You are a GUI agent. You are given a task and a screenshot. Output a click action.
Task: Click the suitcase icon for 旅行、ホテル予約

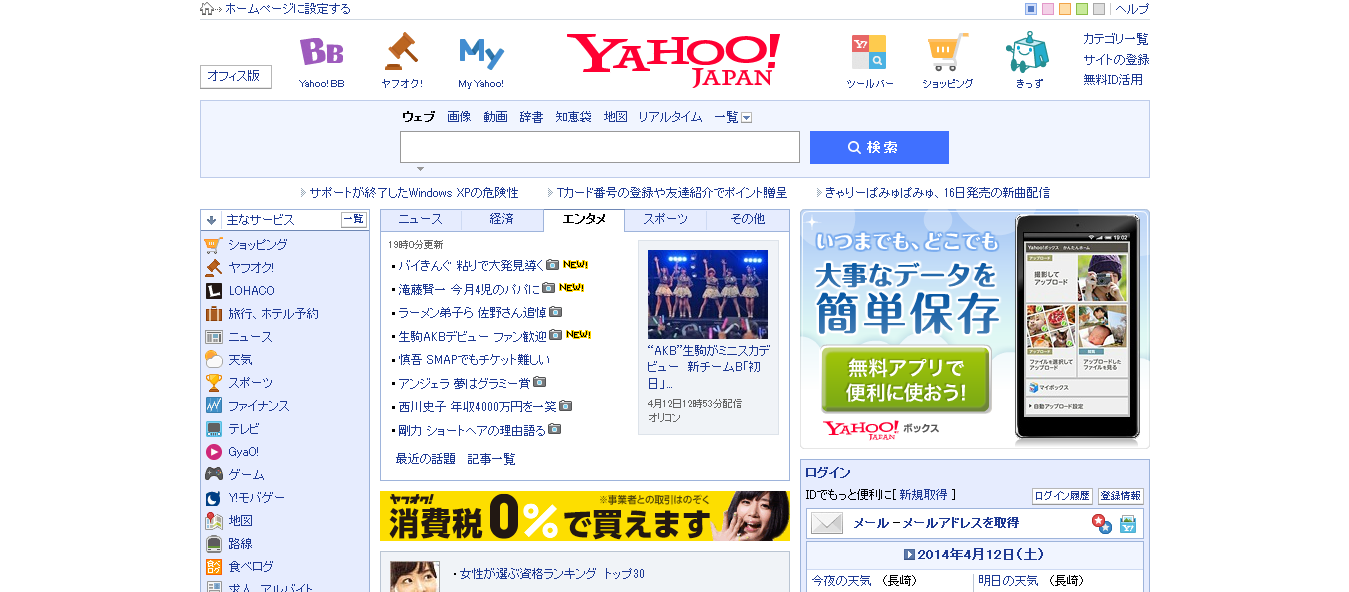(x=213, y=314)
